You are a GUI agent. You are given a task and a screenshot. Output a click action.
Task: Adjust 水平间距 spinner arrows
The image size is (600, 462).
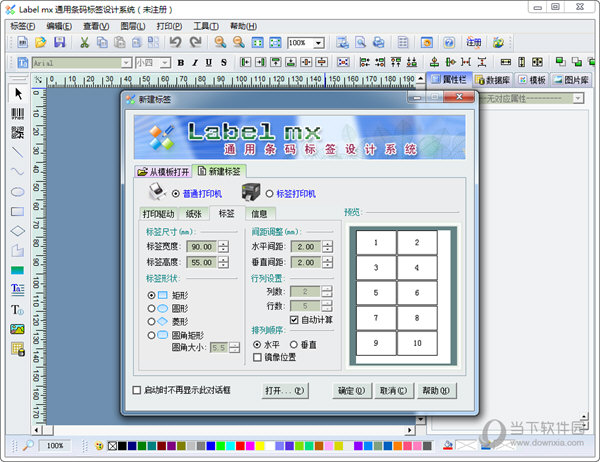[x=328, y=247]
